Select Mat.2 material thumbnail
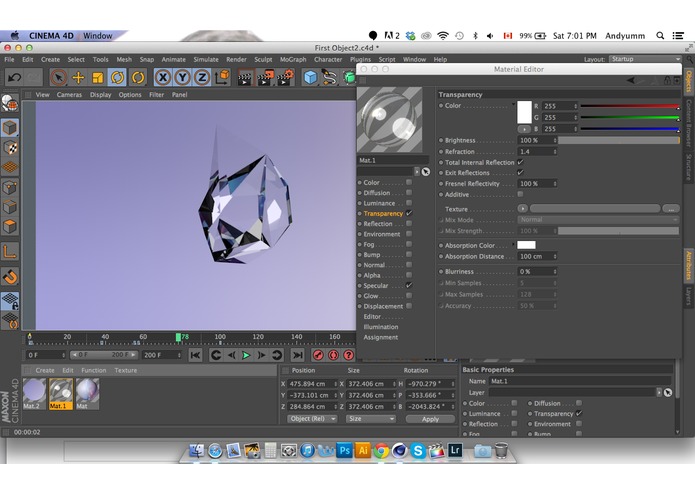The image size is (695, 494). pyautogui.click(x=34, y=394)
